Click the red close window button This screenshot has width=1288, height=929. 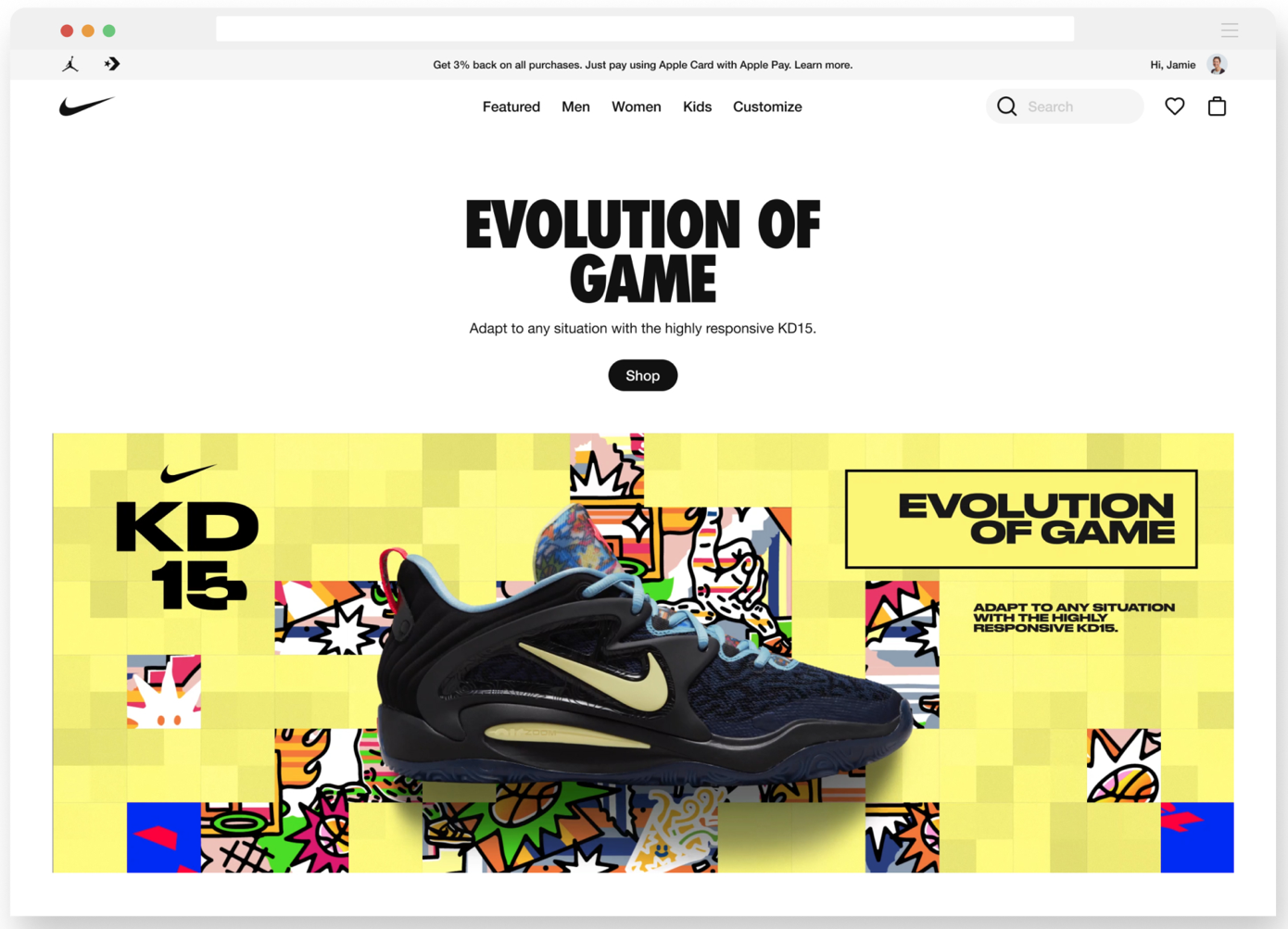67,31
